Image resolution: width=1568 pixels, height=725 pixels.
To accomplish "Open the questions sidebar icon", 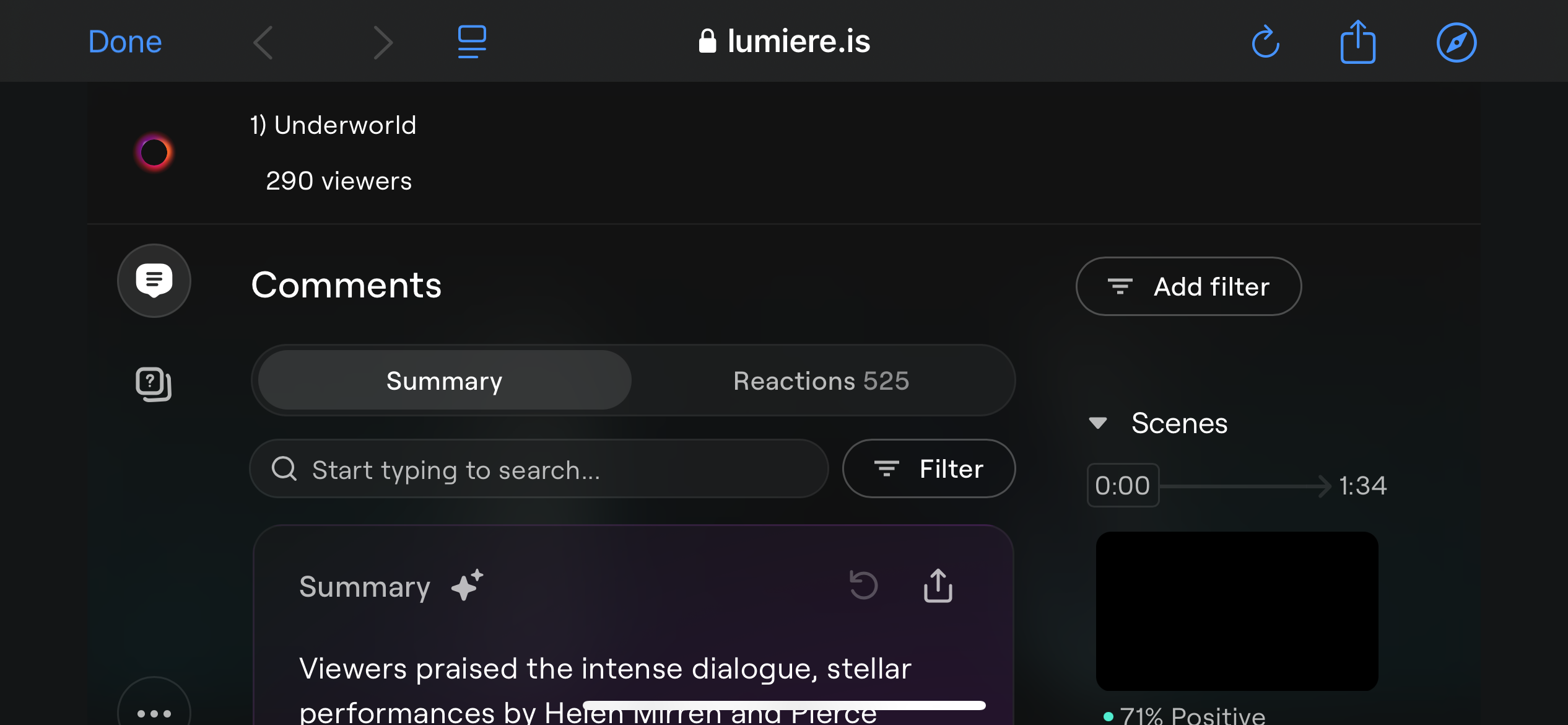I will (x=154, y=384).
